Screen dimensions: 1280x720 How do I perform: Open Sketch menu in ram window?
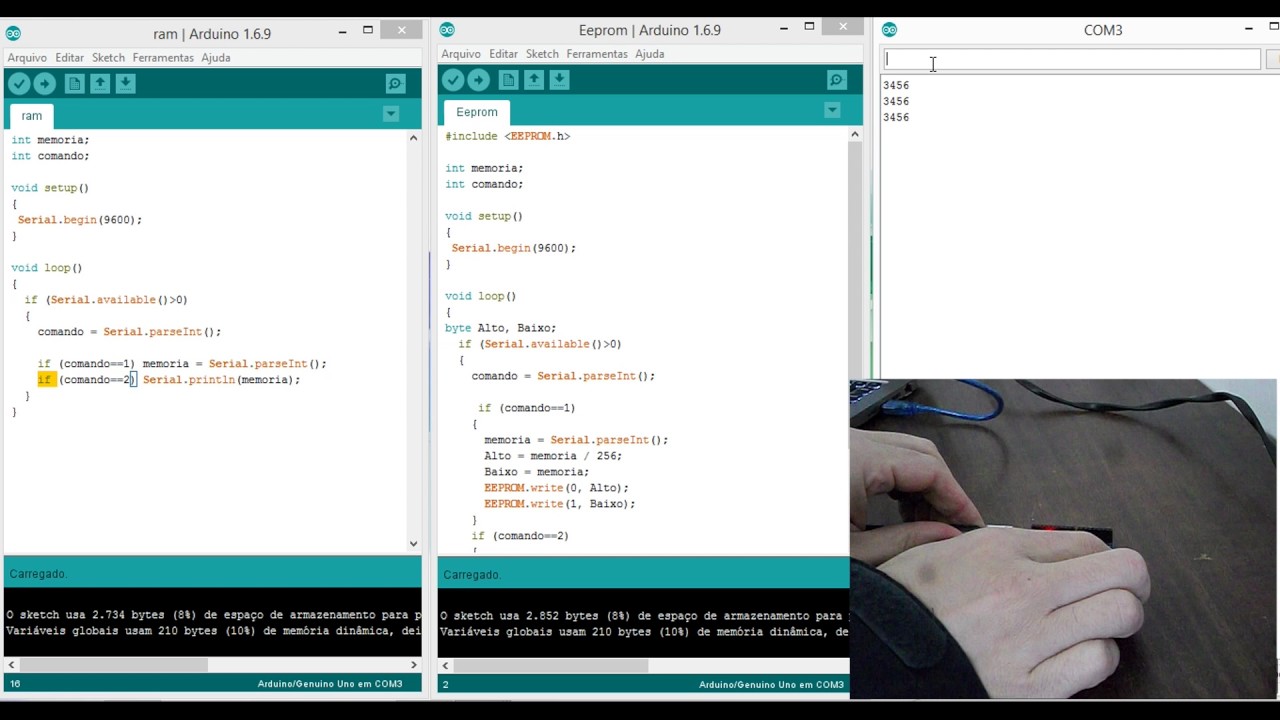[x=108, y=58]
